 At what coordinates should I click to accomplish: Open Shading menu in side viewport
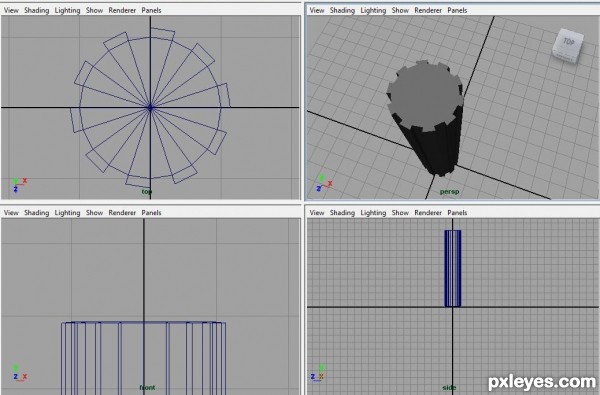(x=342, y=212)
